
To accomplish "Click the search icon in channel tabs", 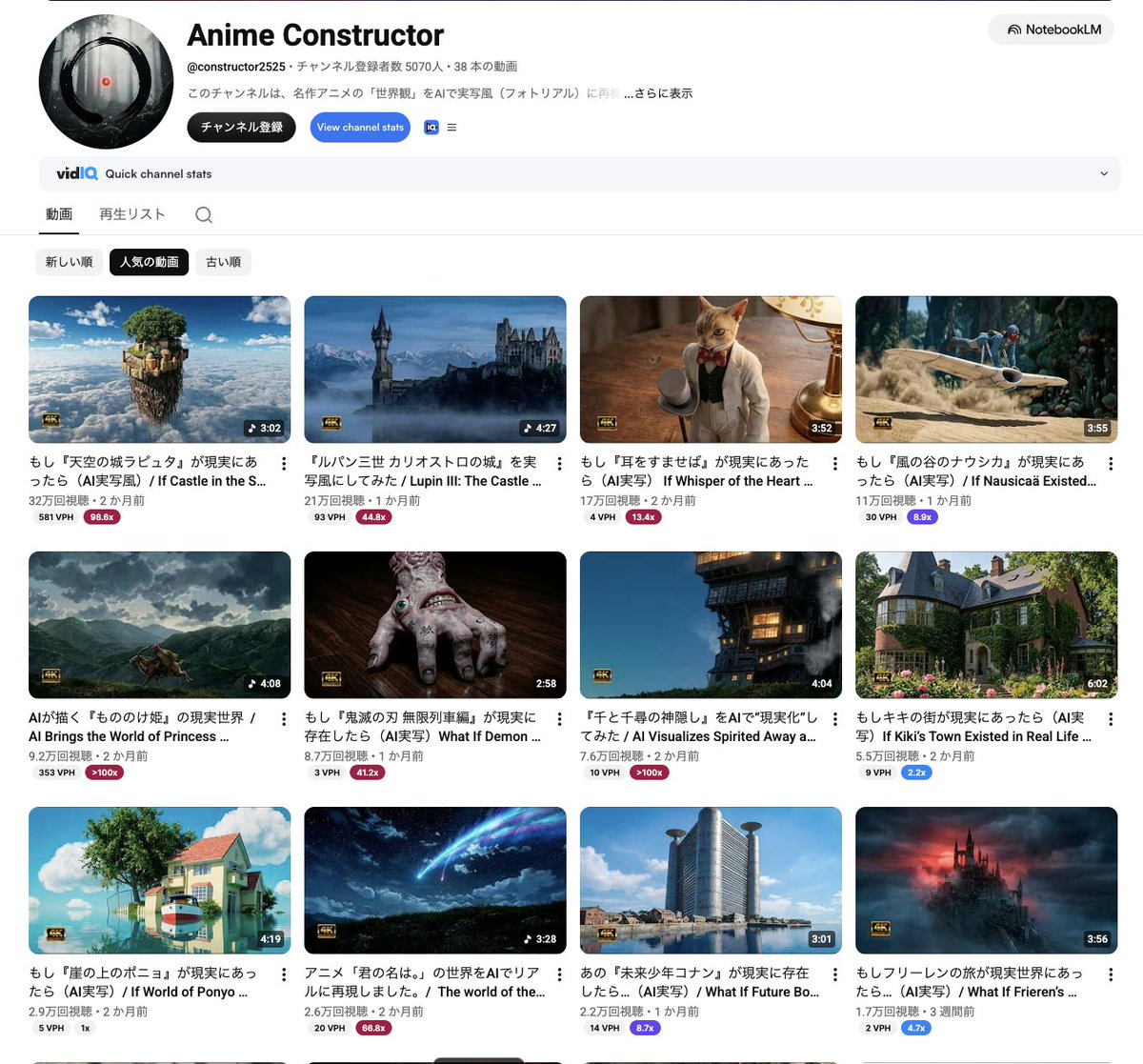I will click(204, 214).
